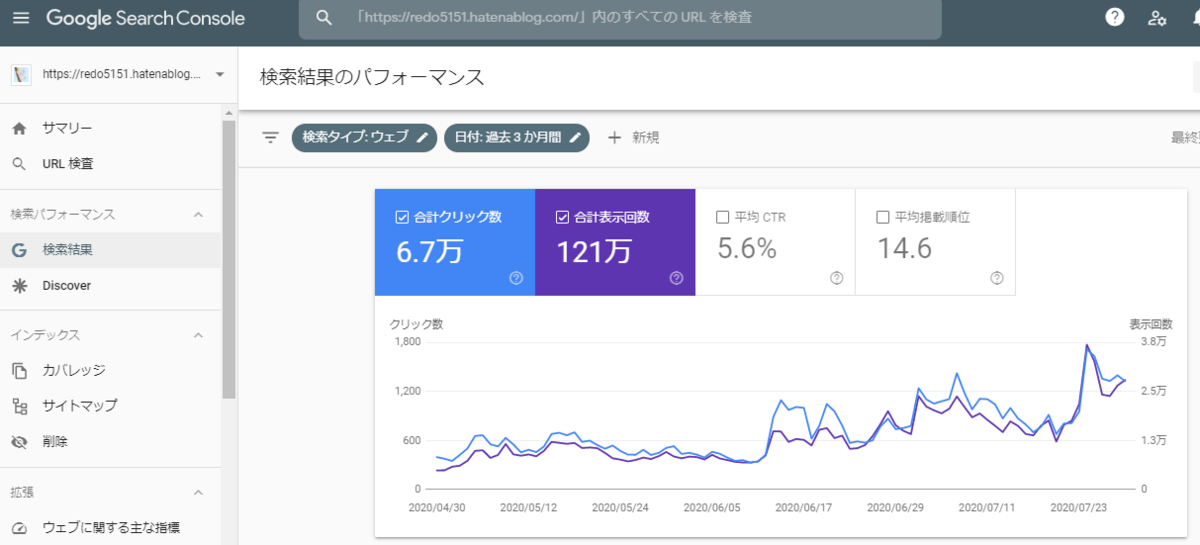The image size is (1200, 545).
Task: Collapse the 拡張 section
Action: [198, 492]
